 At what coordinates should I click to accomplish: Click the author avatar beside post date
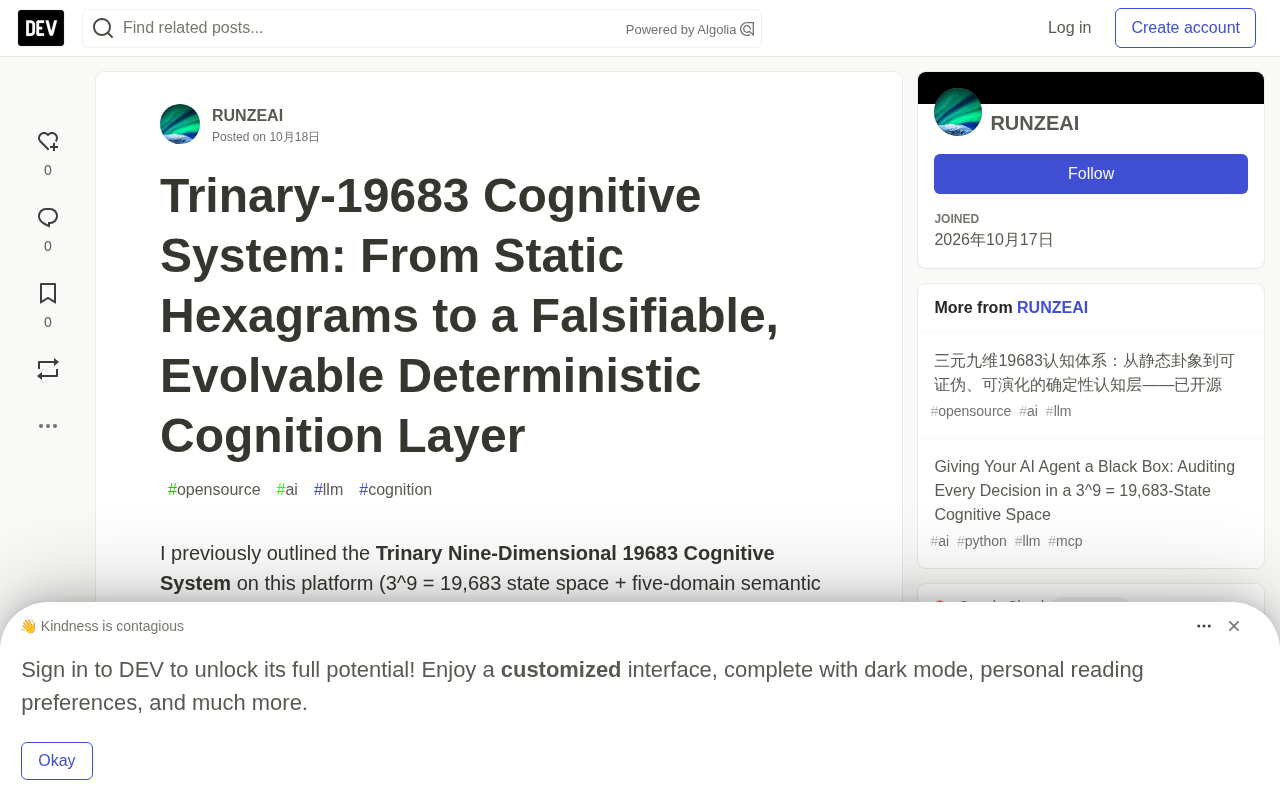(x=180, y=124)
